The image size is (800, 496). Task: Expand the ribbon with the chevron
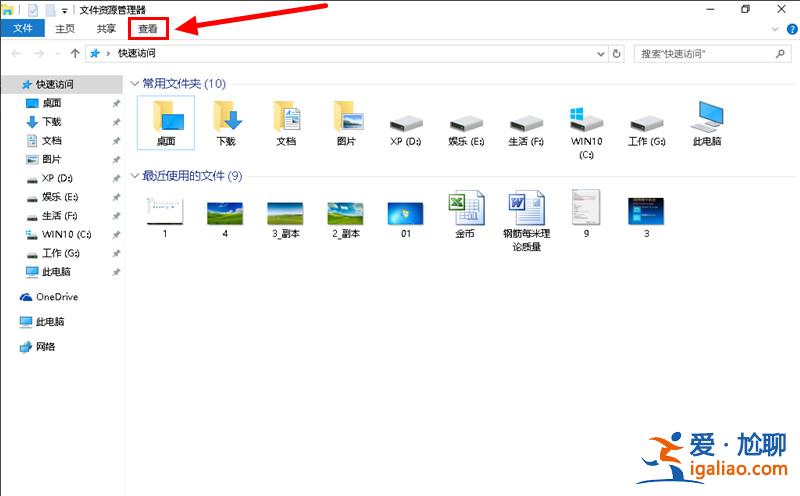[775, 29]
